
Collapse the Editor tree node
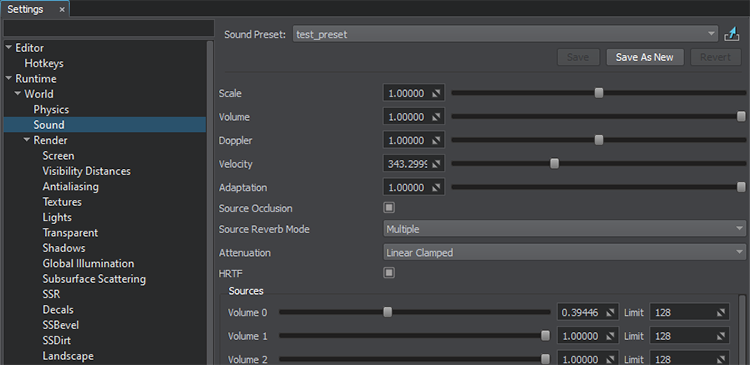9,47
